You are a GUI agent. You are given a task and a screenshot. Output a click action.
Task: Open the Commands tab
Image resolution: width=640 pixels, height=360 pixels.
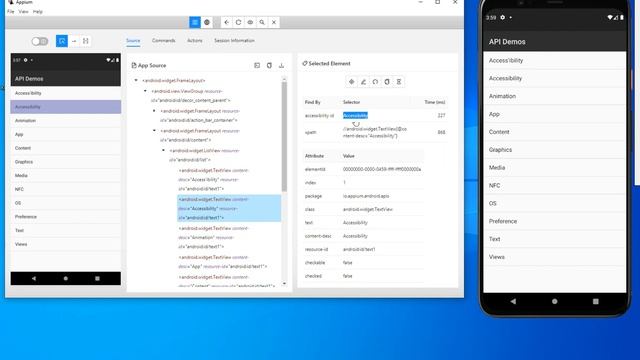[x=164, y=41]
